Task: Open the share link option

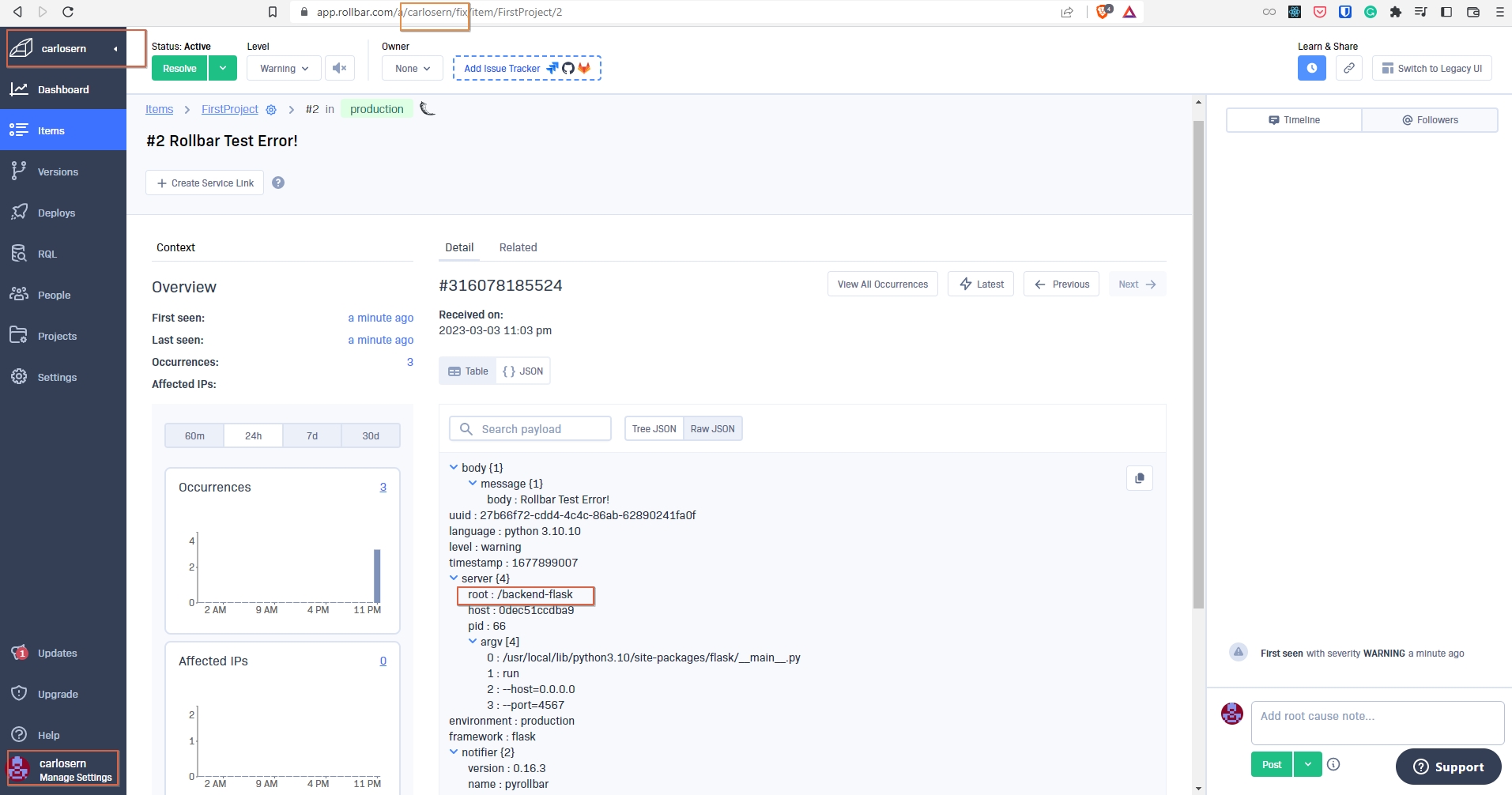Action: coord(1349,68)
